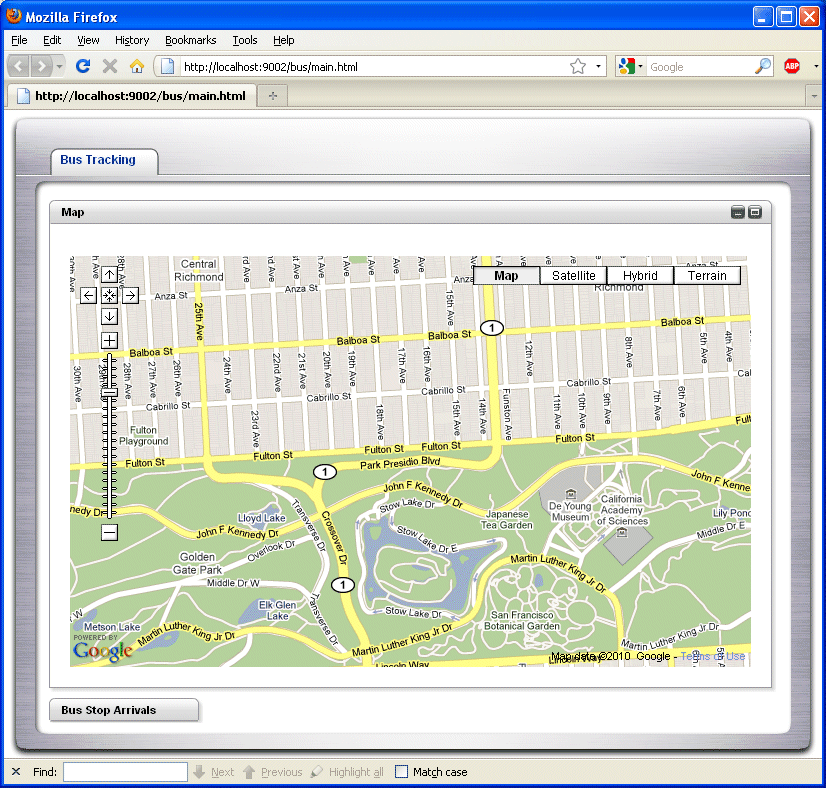Viewport: 826px width, 788px height.
Task: Collapse the Map panel with minimize icon
Action: [738, 212]
